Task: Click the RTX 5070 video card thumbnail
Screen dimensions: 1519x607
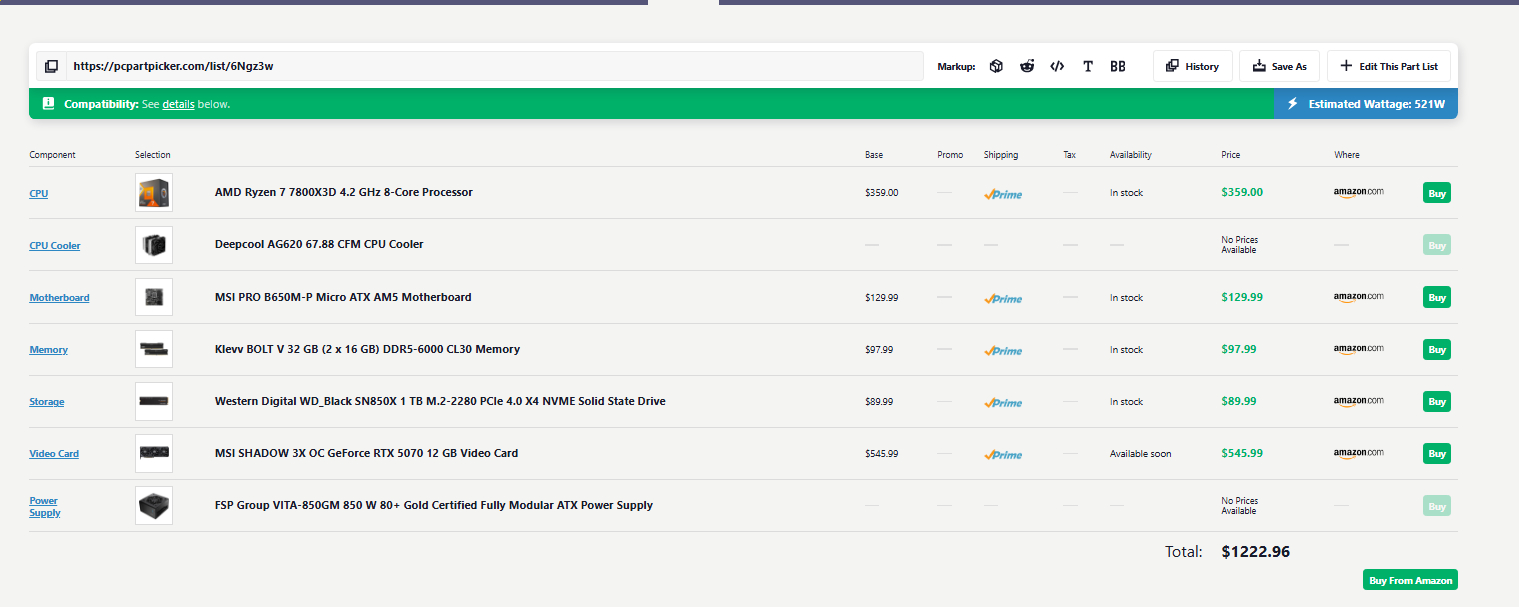Action: [154, 453]
